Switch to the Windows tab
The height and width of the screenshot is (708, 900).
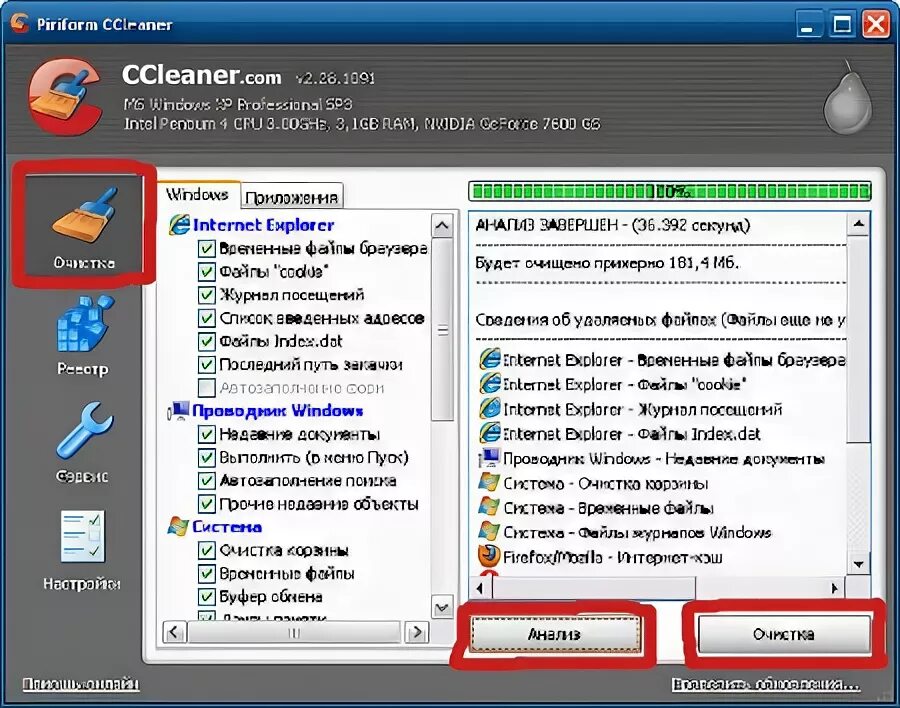click(x=198, y=195)
